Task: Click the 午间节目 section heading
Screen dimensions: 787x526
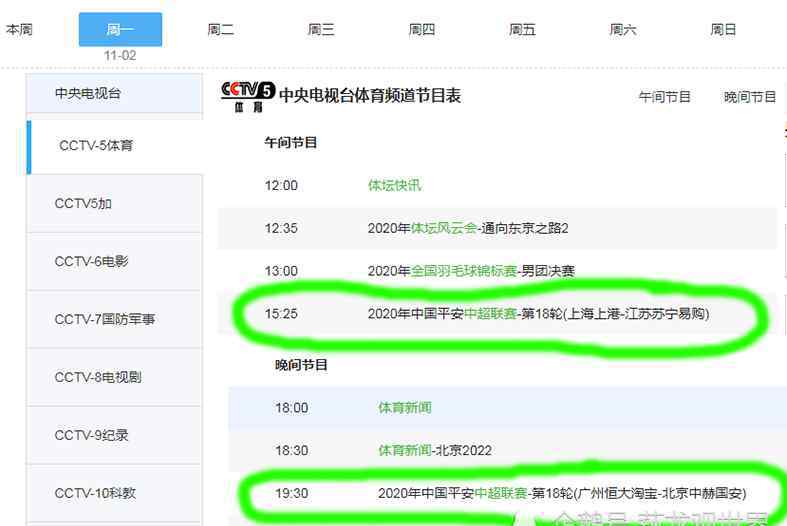Action: [291, 143]
